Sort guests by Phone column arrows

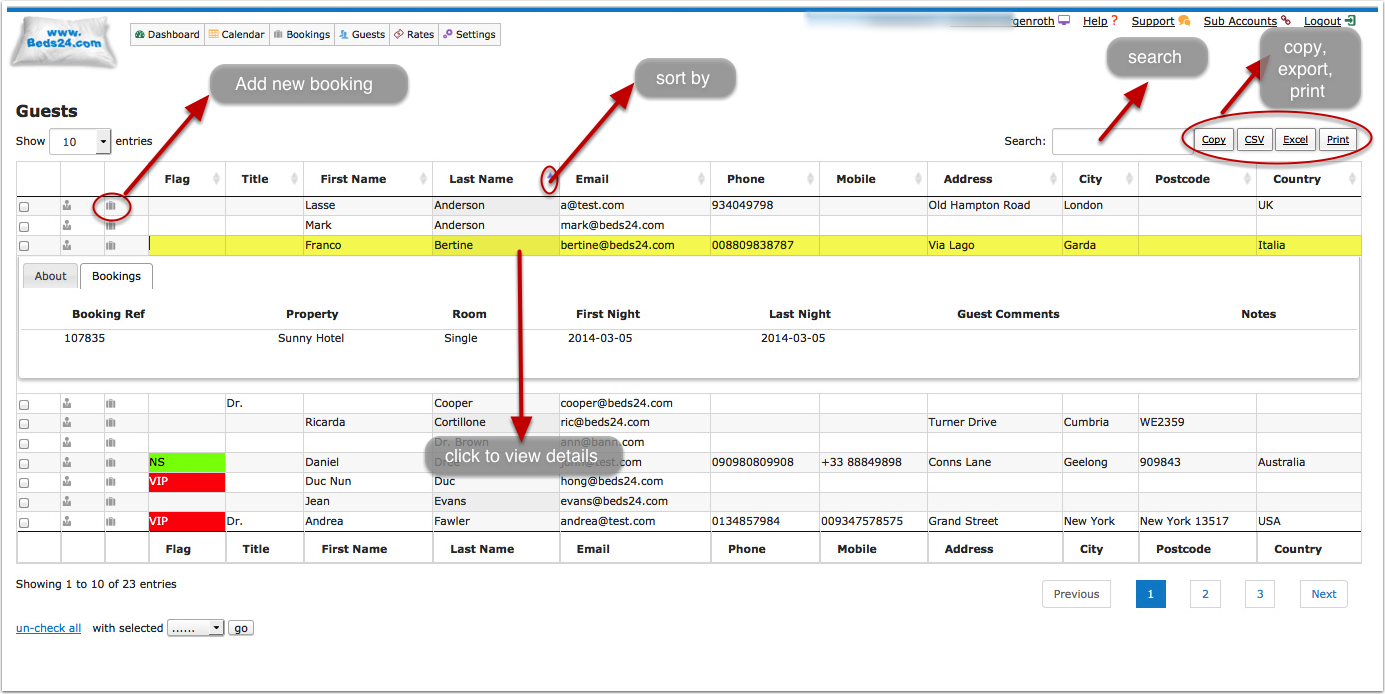[x=810, y=179]
